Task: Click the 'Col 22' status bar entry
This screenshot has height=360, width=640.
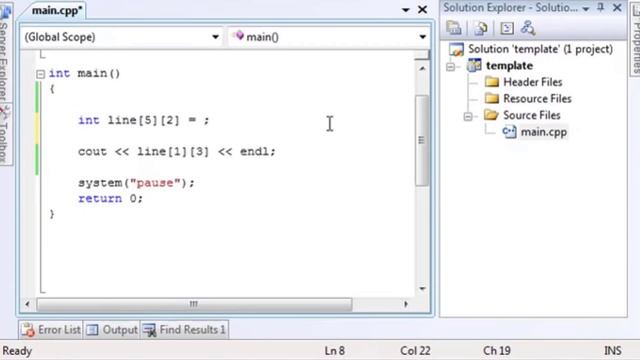Action: (x=415, y=351)
